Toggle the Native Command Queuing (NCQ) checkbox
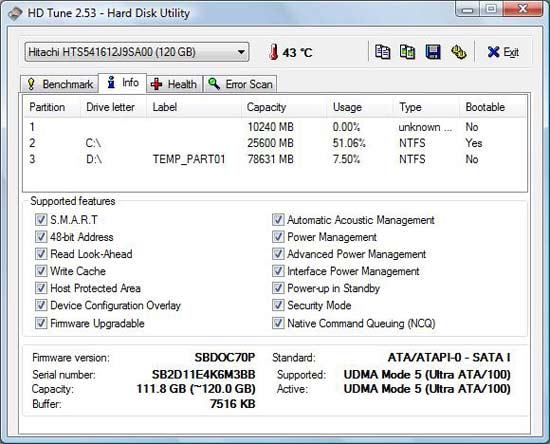The width and height of the screenshot is (550, 444). point(278,323)
